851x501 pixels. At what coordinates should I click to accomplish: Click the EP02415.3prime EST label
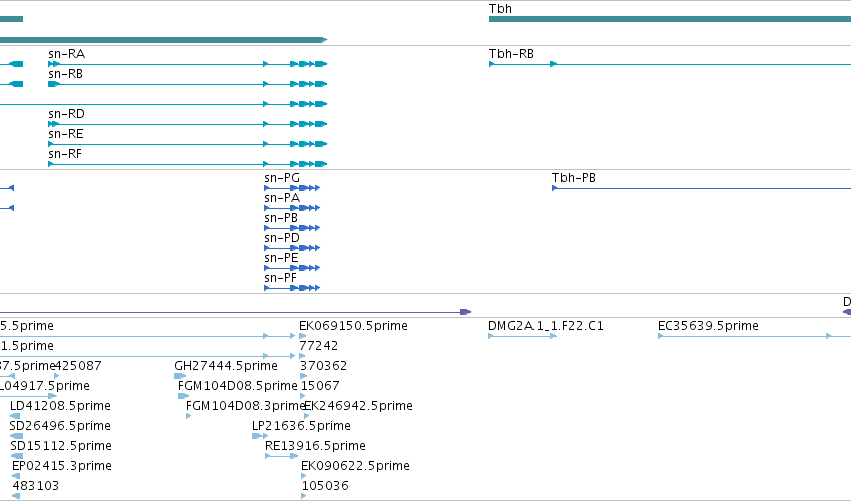[62, 466]
